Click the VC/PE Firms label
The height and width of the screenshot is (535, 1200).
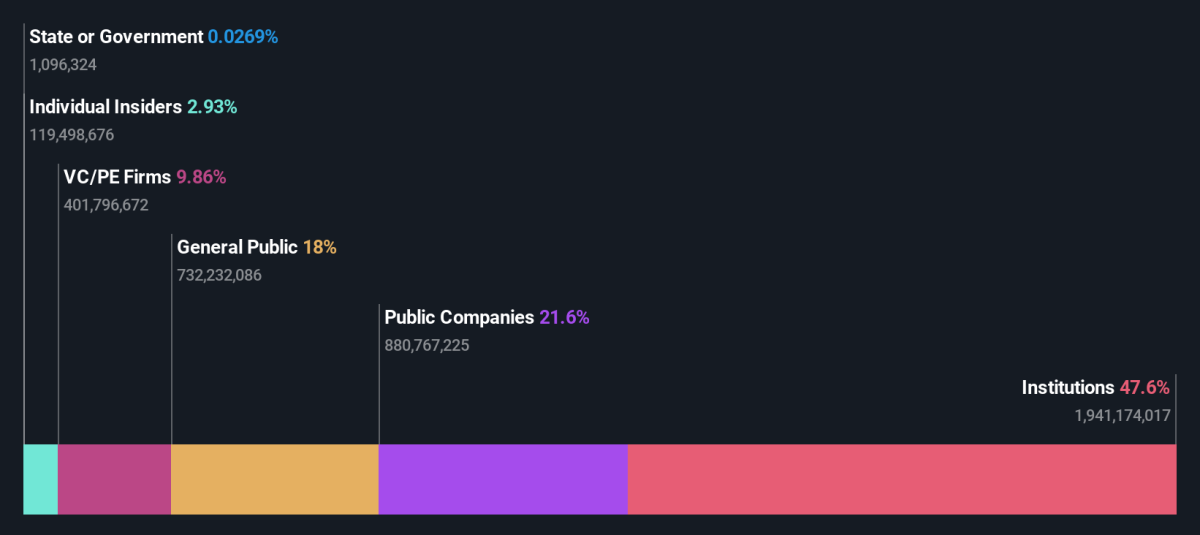117,177
